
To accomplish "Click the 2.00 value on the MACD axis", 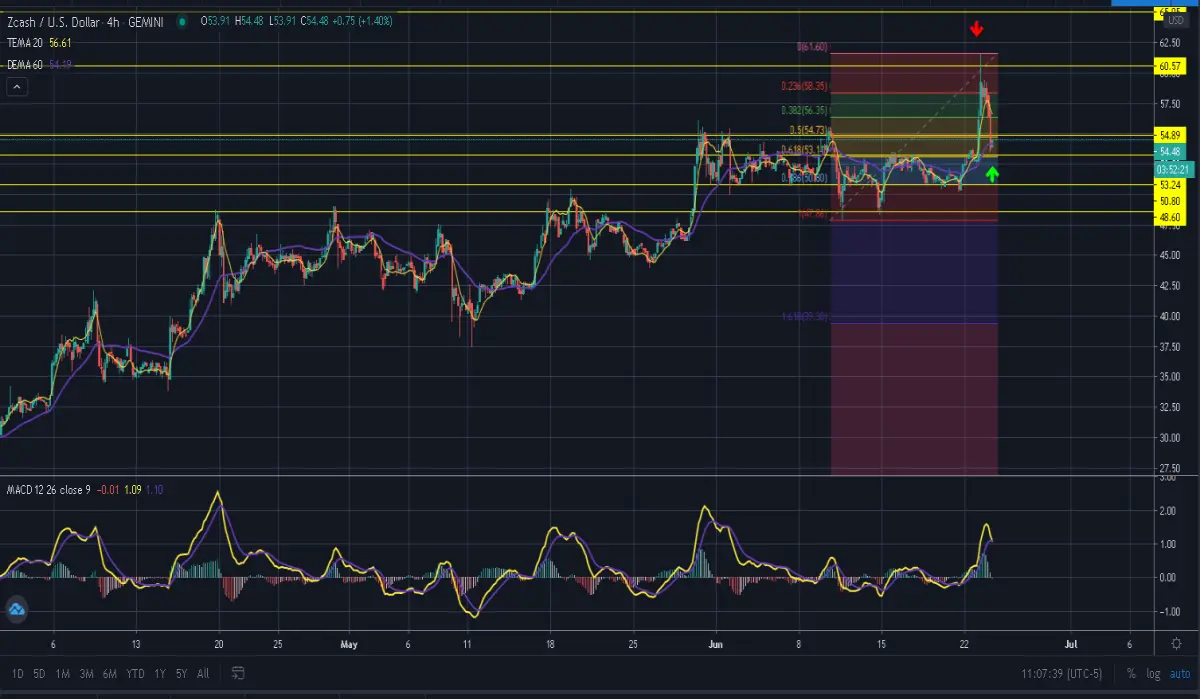I will click(x=1166, y=511).
